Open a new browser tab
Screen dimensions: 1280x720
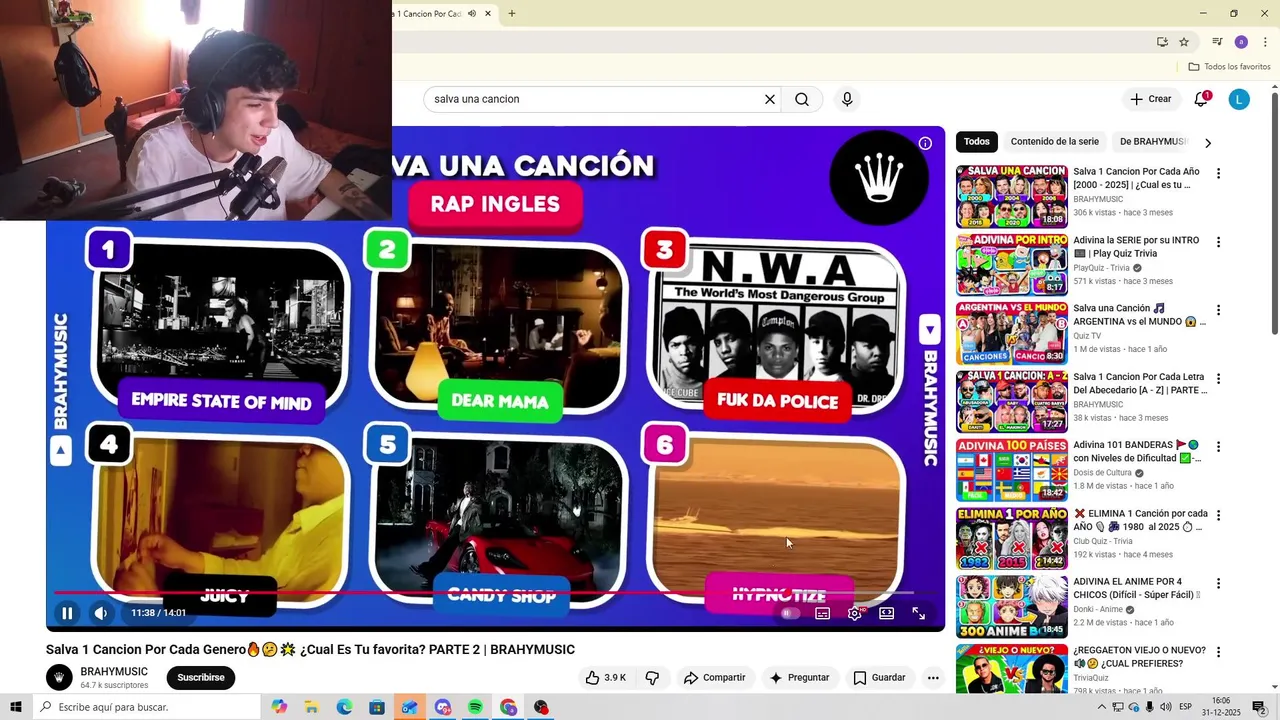pos(512,14)
